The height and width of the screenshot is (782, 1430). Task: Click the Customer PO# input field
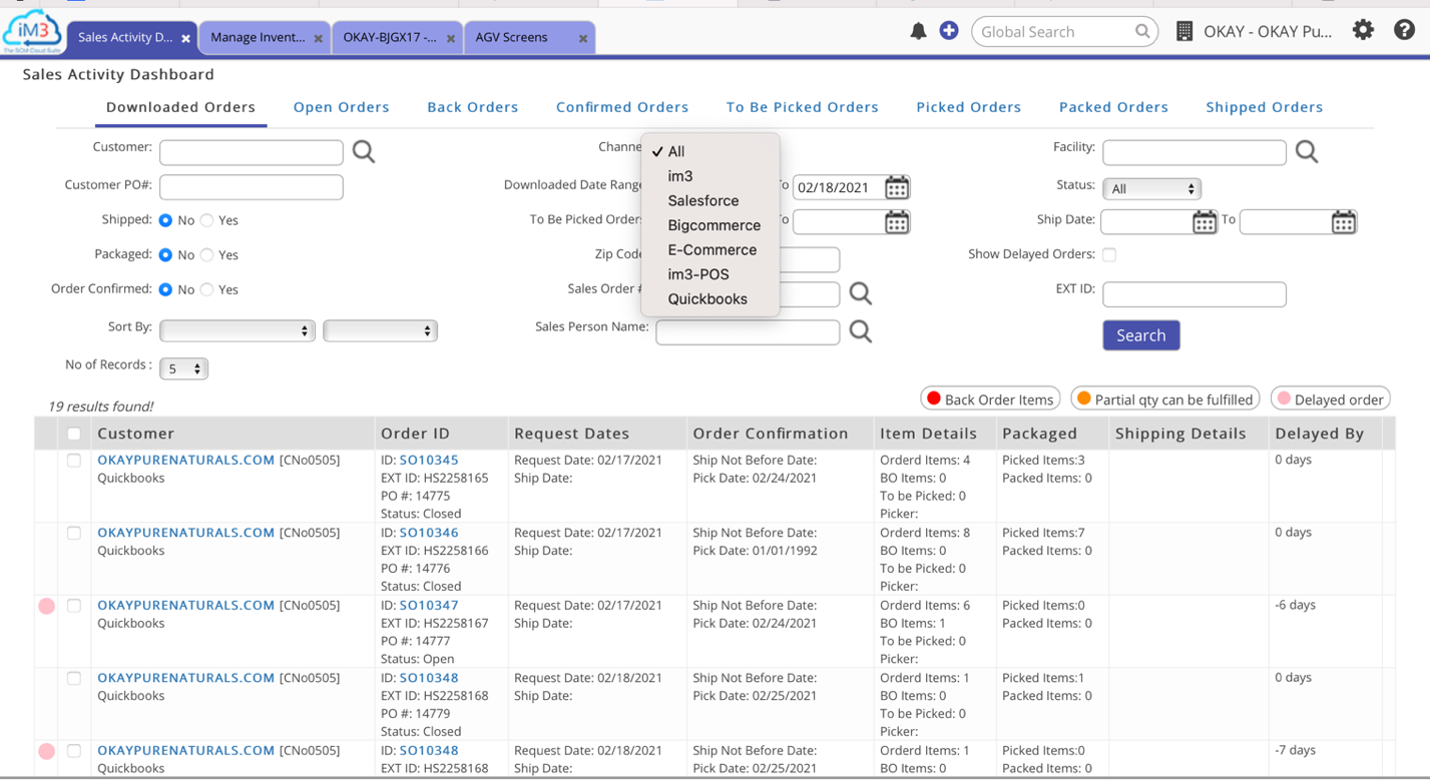pos(251,187)
